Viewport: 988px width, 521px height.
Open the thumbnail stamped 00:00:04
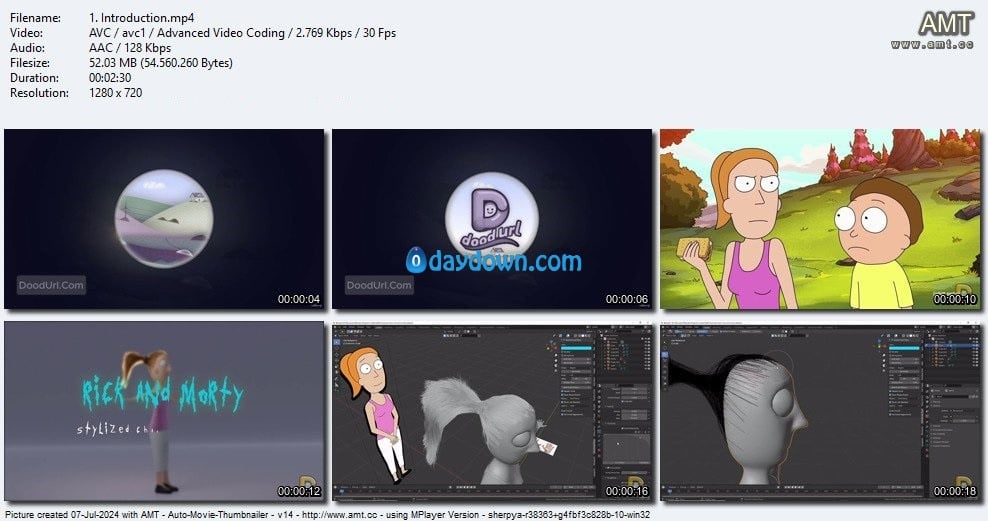click(164, 219)
